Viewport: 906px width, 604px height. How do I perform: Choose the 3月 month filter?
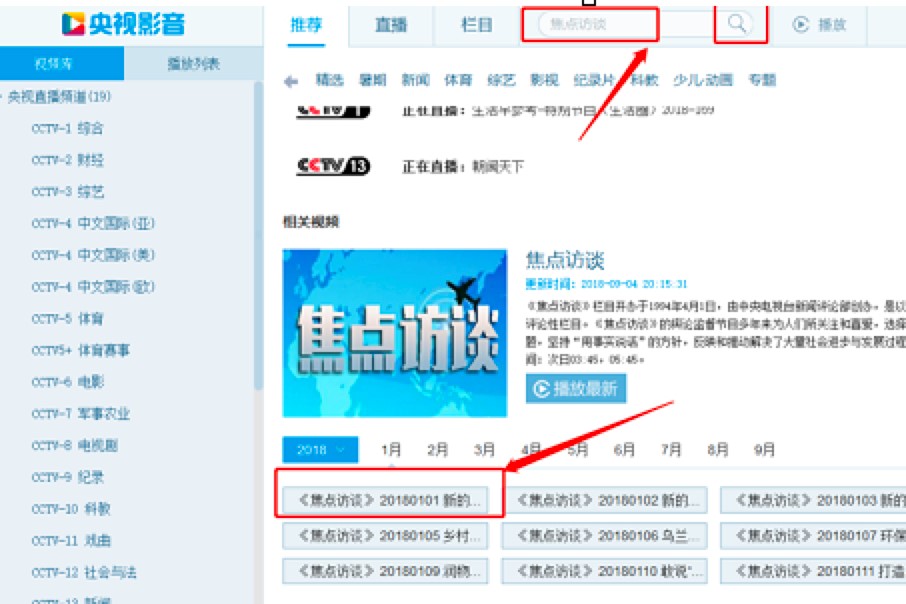(484, 450)
